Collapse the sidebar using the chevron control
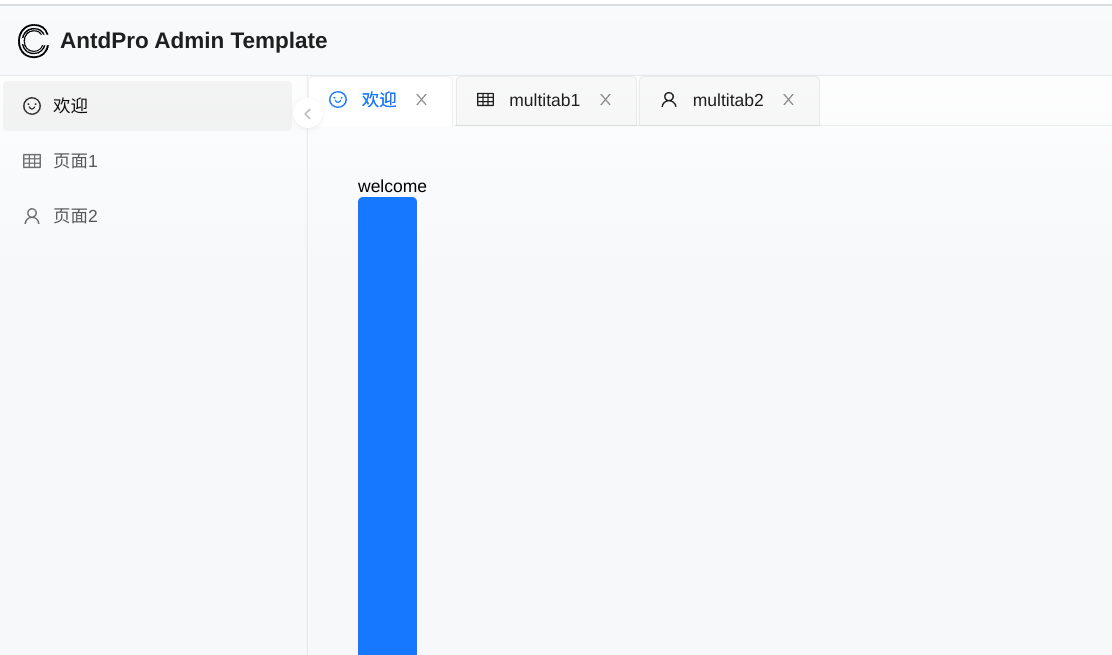The image size is (1112, 655). 307,113
